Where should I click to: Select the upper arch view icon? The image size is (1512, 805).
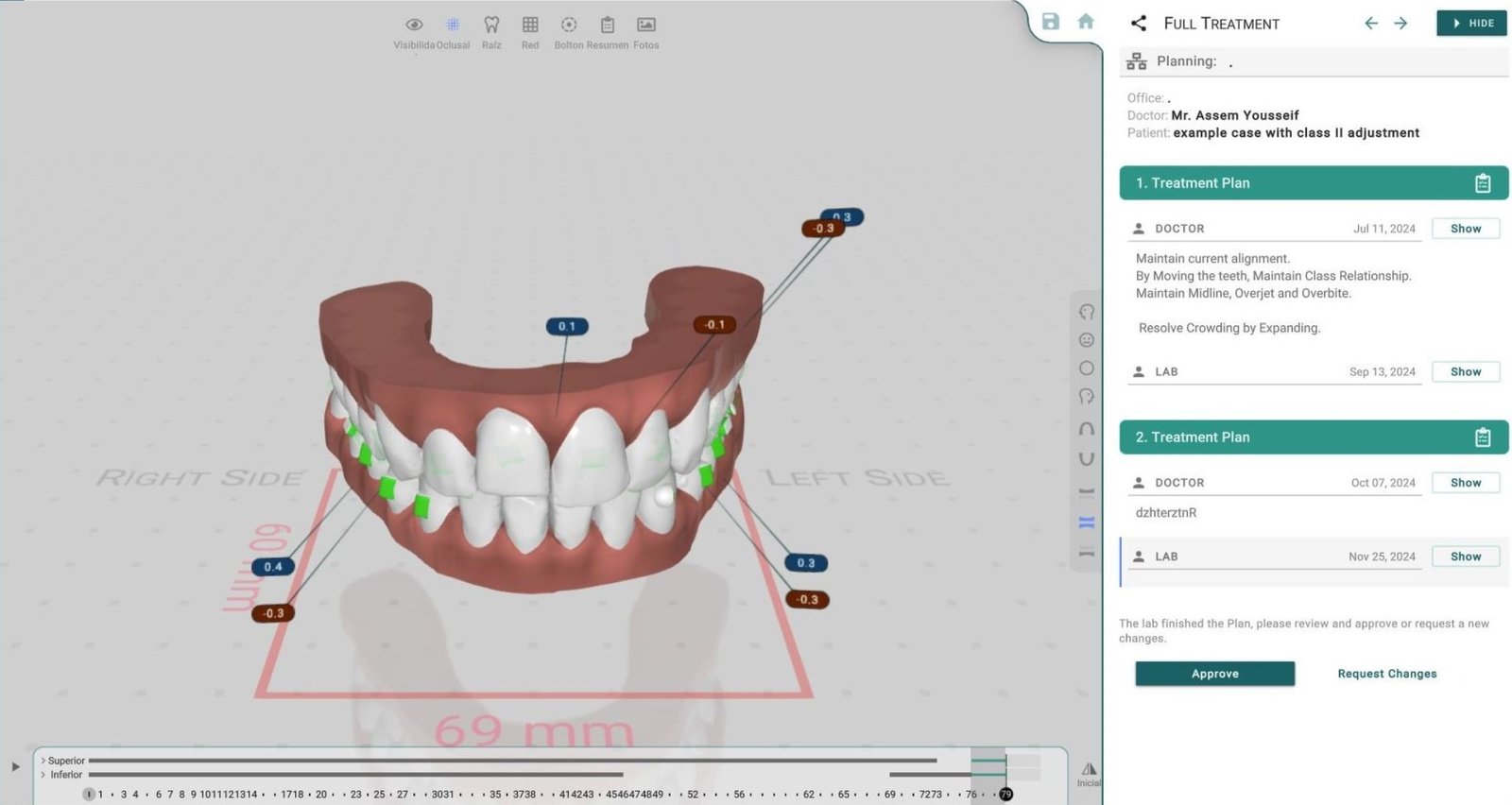(1087, 429)
